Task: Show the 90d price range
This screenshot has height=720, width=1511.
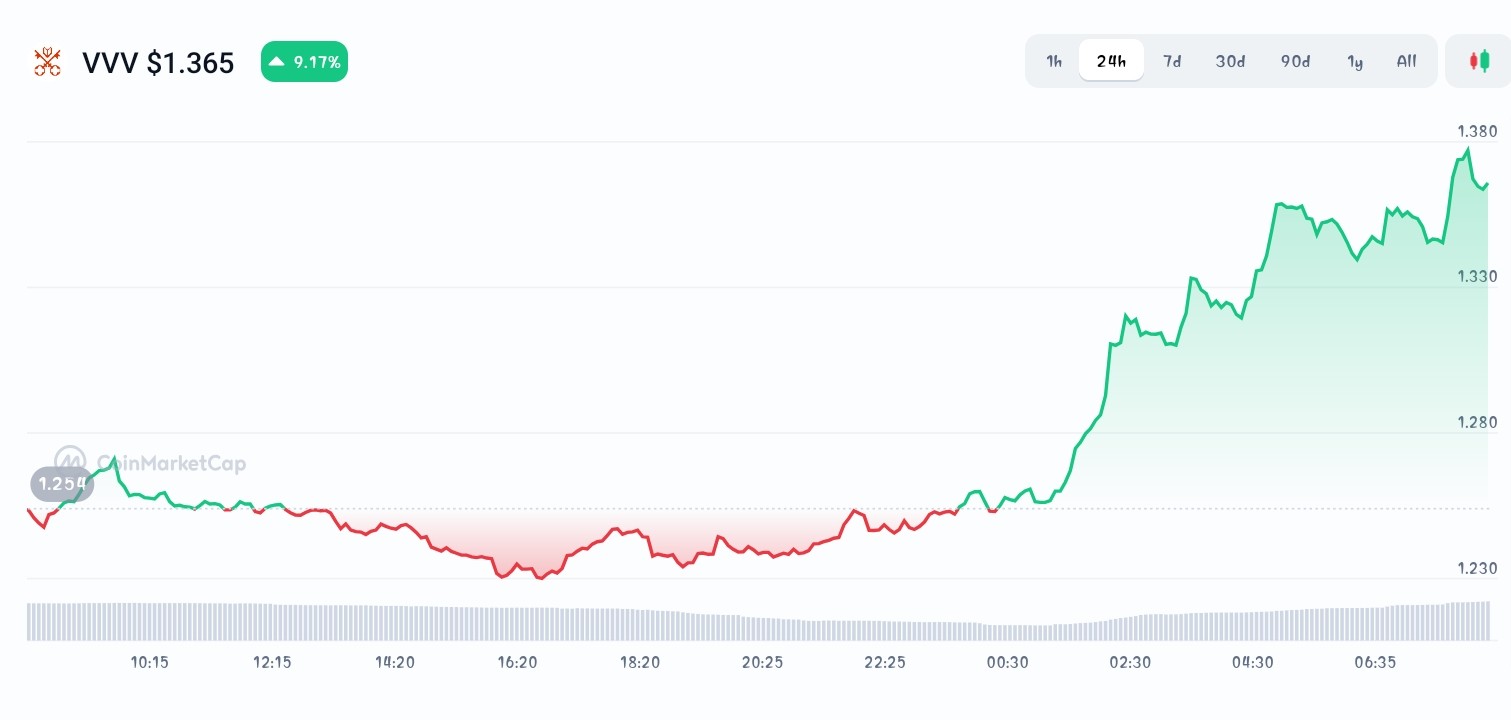Action: tap(1295, 61)
